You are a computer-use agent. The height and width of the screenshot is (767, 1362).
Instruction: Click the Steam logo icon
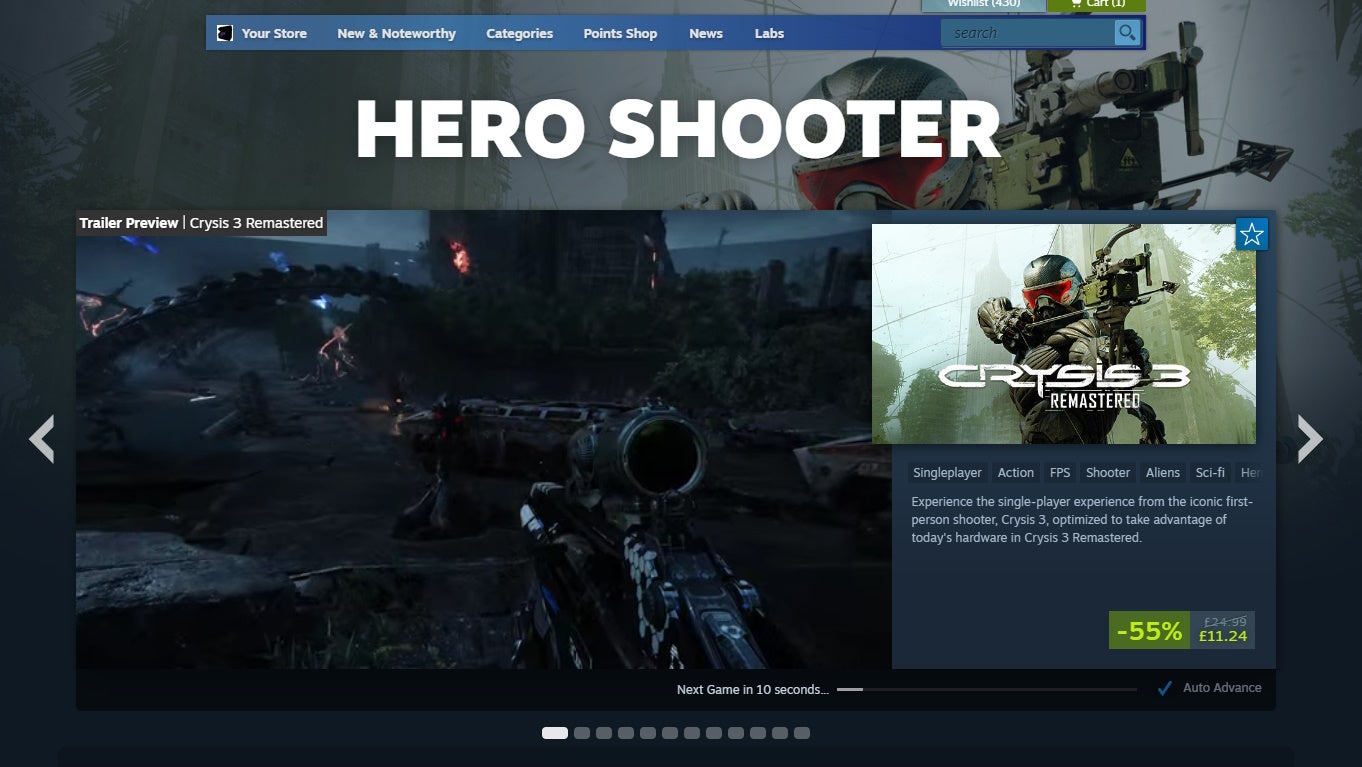click(x=223, y=32)
